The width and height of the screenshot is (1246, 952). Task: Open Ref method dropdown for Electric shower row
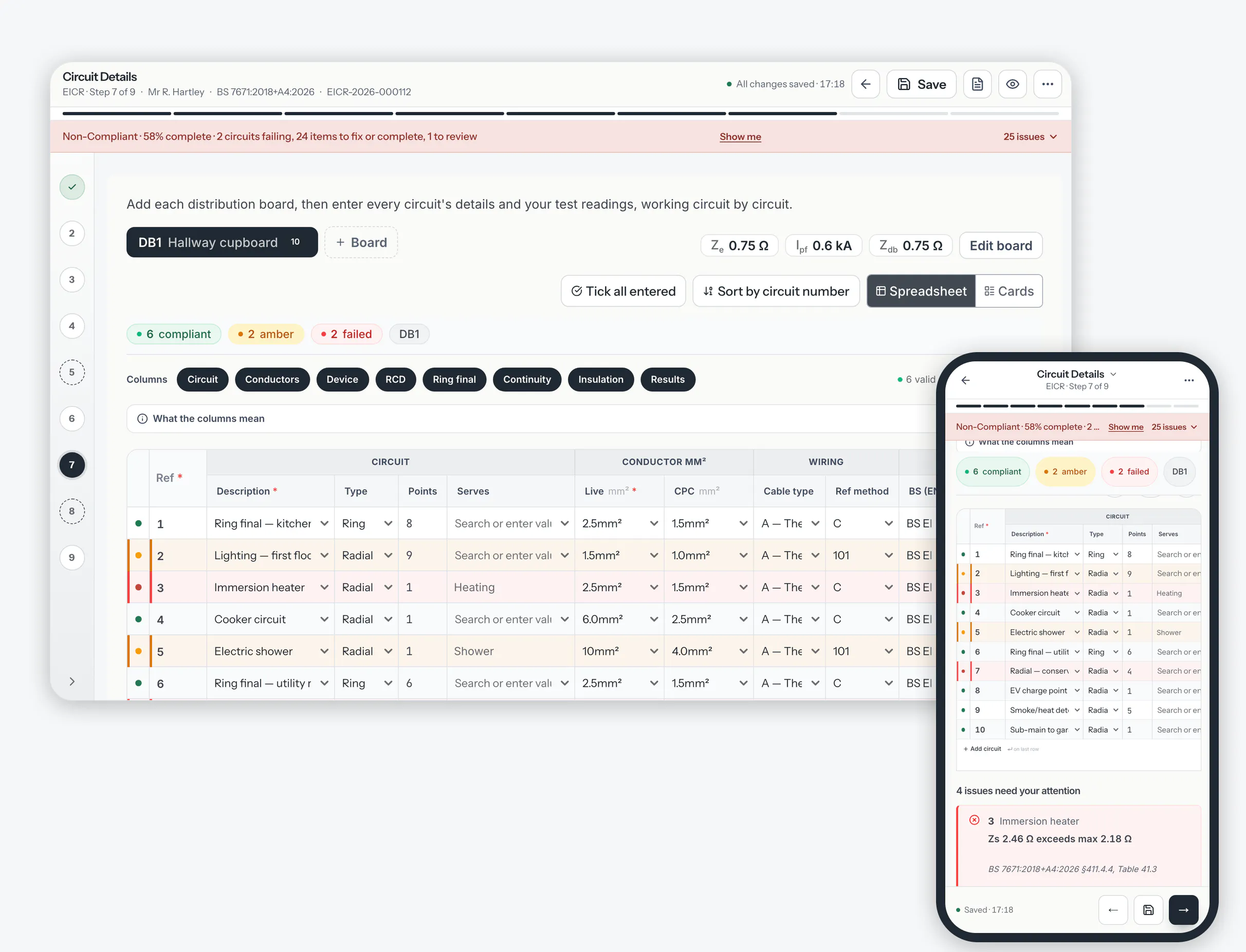tap(862, 651)
